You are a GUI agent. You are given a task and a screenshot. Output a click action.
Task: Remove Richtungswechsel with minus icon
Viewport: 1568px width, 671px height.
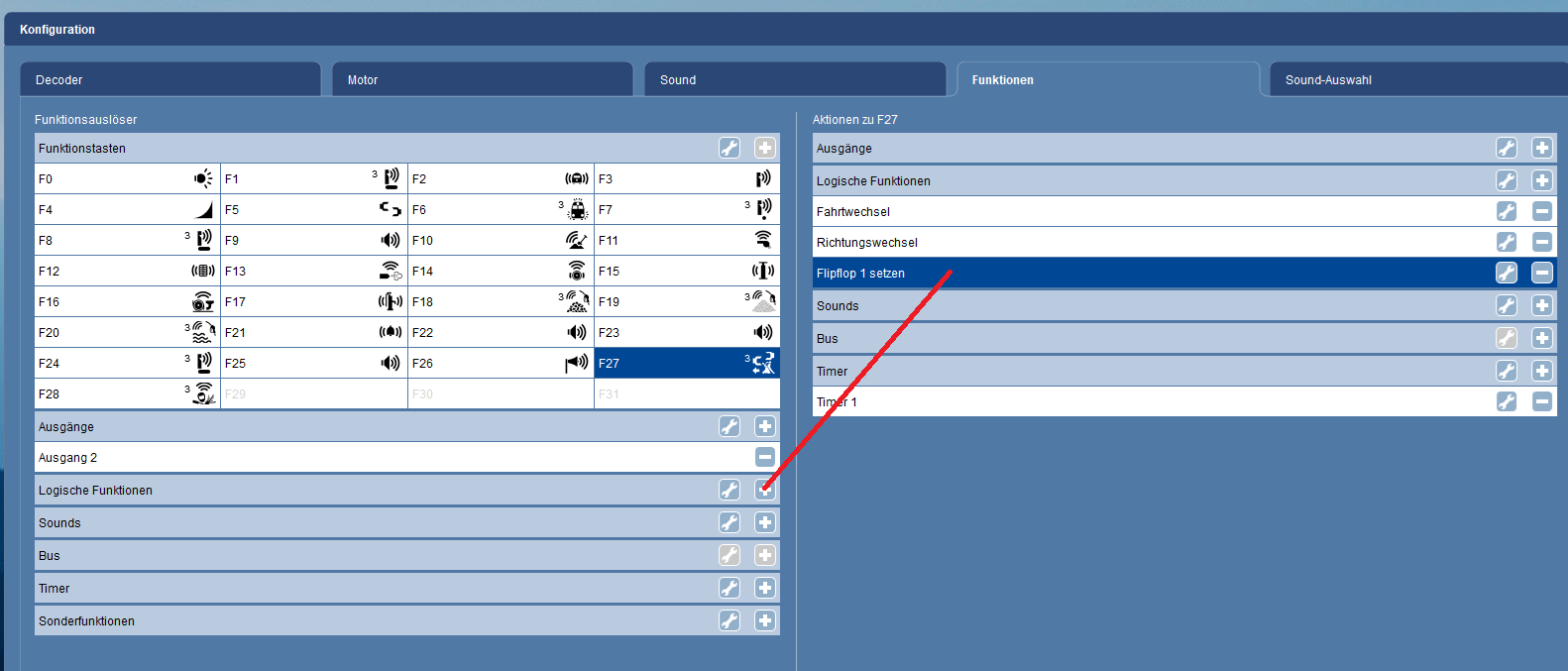[x=1542, y=242]
